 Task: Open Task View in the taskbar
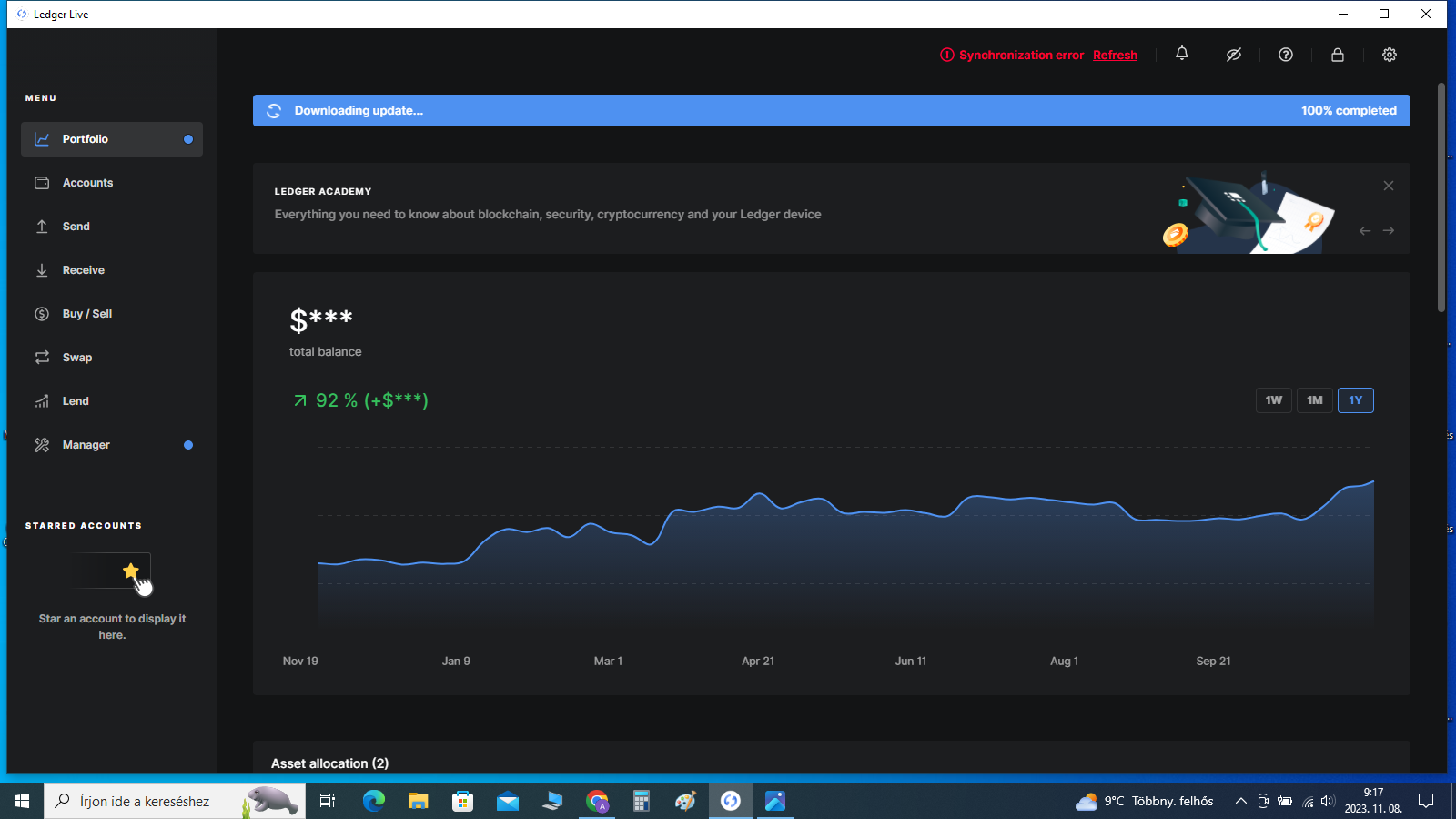point(328,801)
